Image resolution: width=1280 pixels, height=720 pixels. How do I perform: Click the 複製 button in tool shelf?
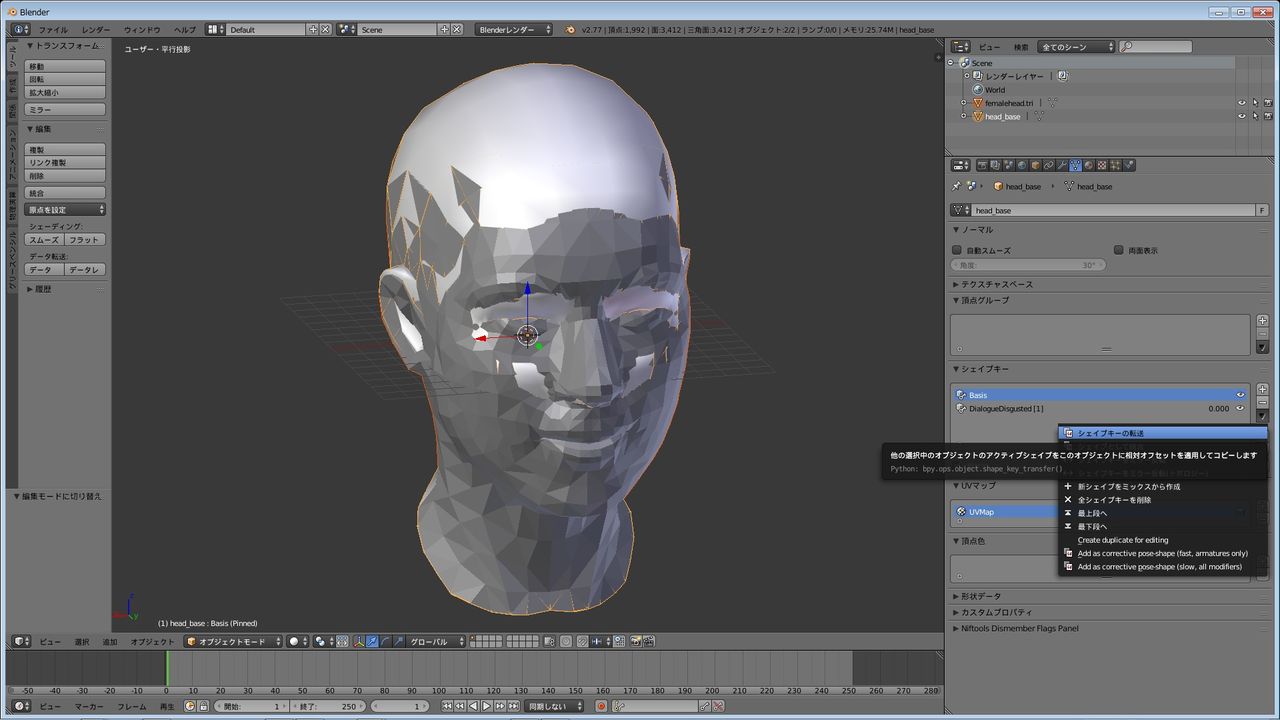pos(65,150)
